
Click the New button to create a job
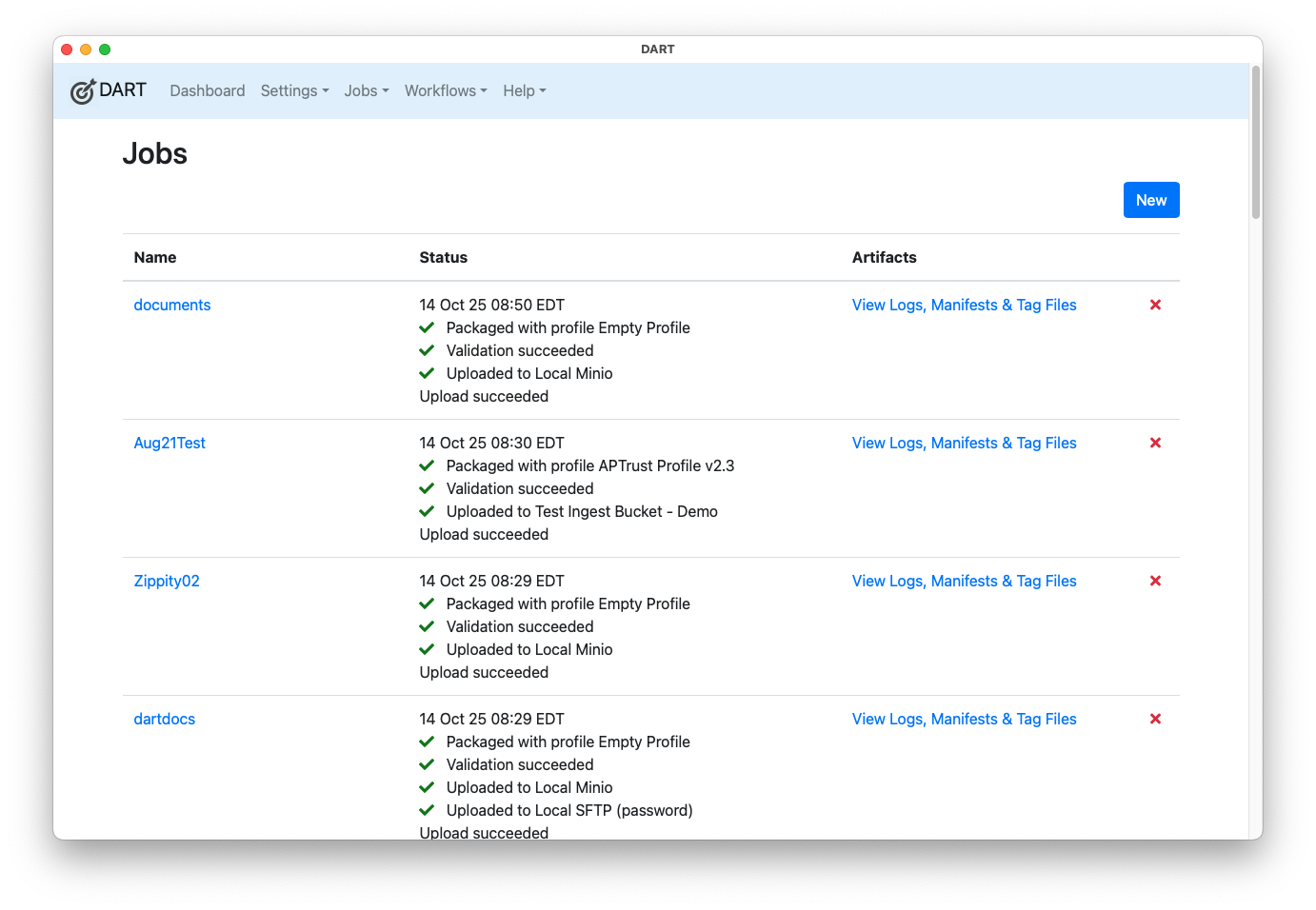tap(1151, 200)
